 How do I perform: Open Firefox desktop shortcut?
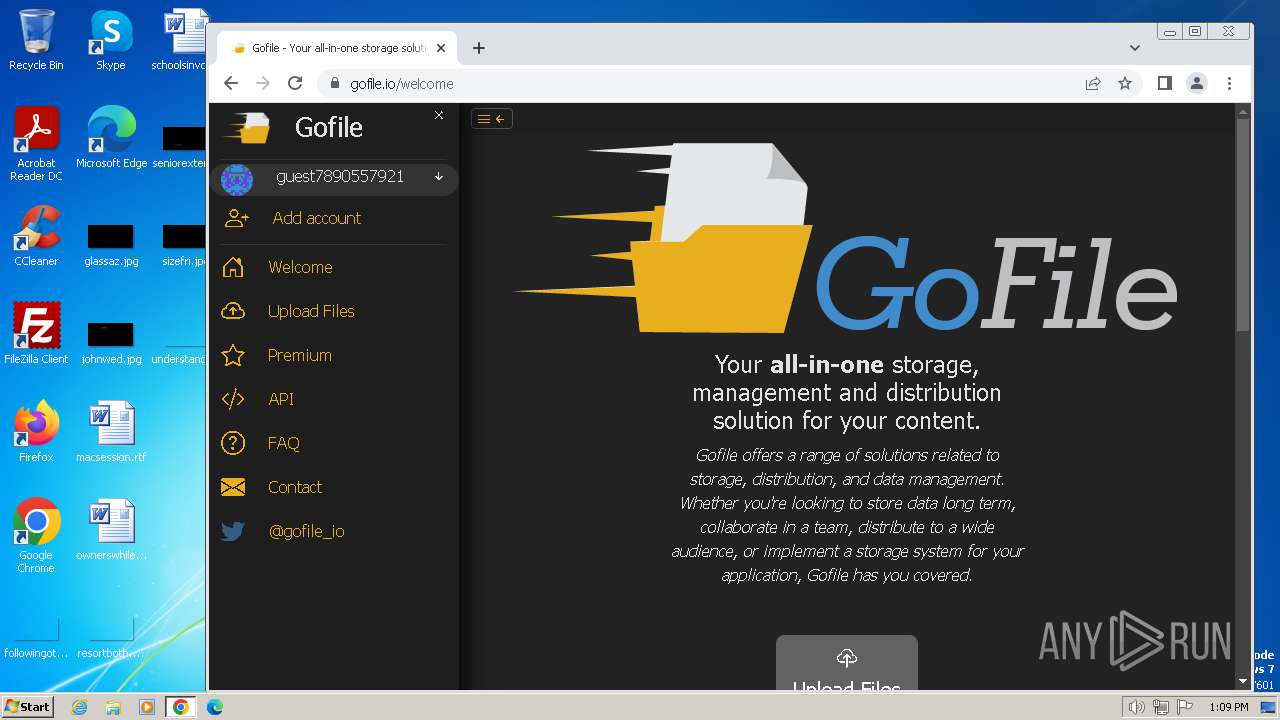click(36, 432)
